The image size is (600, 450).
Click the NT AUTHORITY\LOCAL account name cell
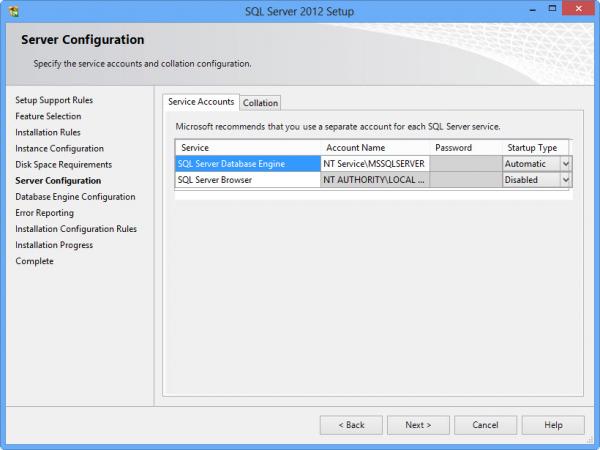pos(375,180)
